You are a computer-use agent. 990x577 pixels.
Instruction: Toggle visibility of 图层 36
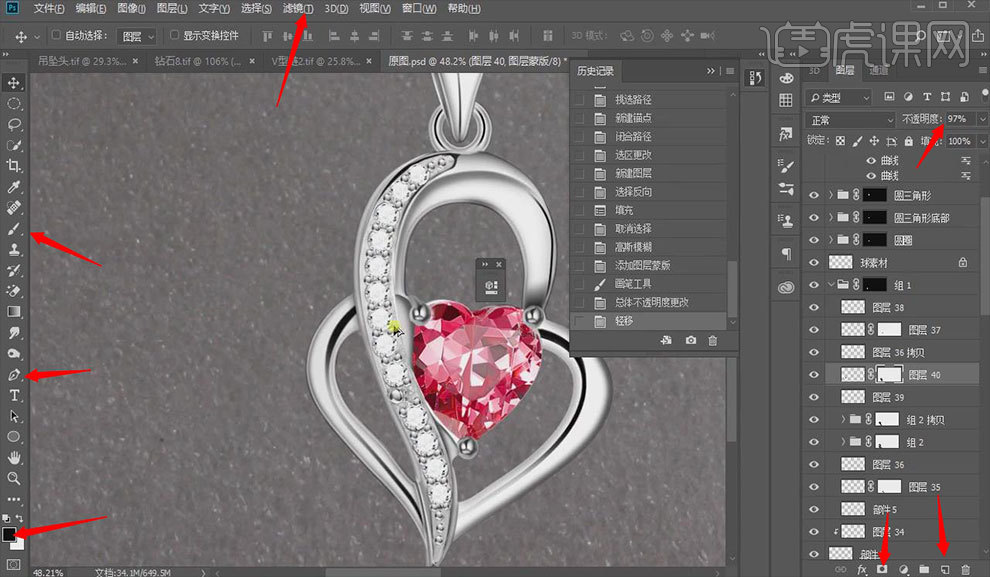(814, 464)
